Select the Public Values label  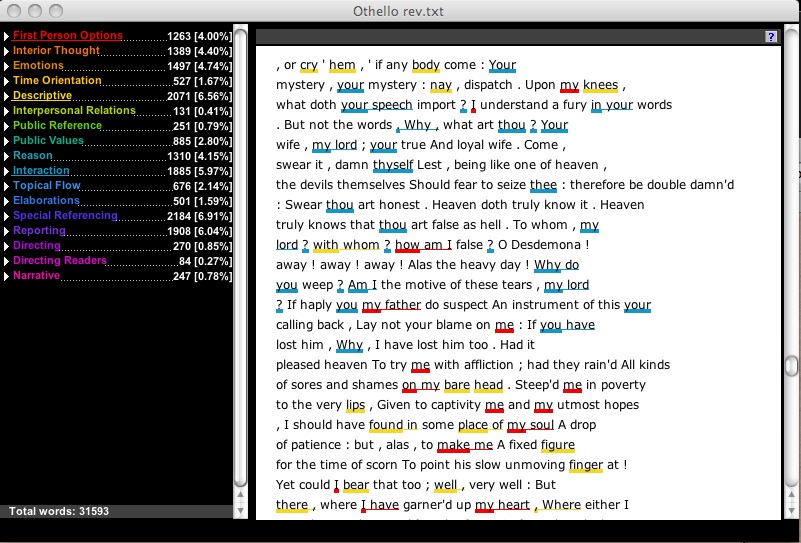(x=48, y=140)
